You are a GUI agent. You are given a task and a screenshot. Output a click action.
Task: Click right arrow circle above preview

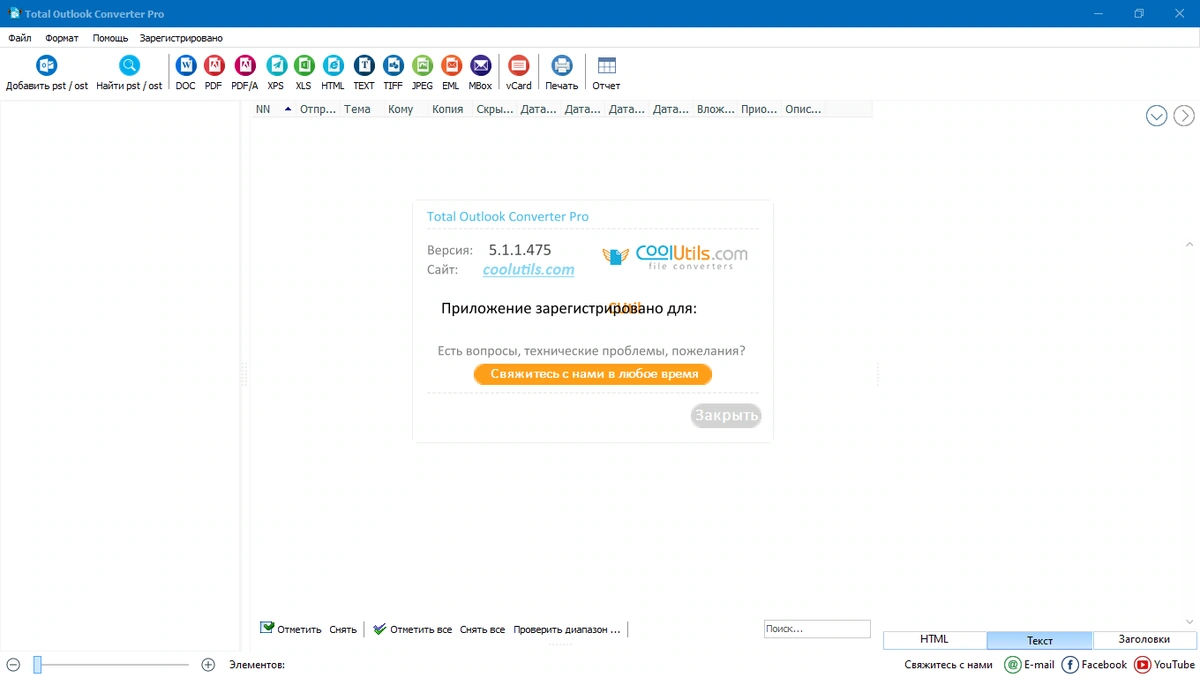pos(1184,116)
